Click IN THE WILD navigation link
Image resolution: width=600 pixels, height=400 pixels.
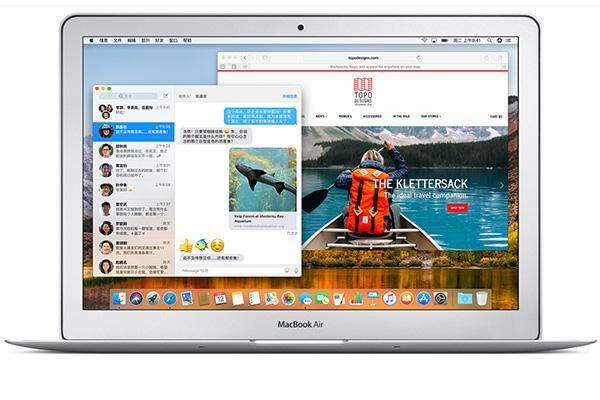tap(401, 116)
